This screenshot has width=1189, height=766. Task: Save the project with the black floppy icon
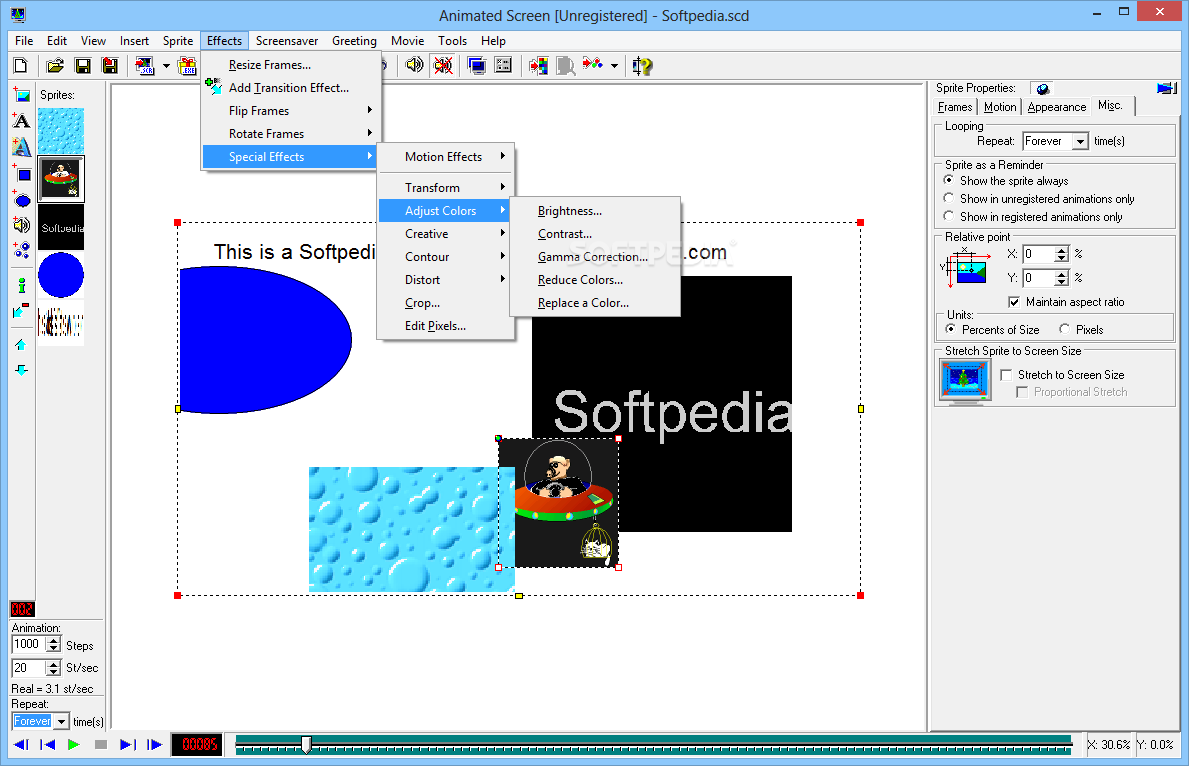83,66
